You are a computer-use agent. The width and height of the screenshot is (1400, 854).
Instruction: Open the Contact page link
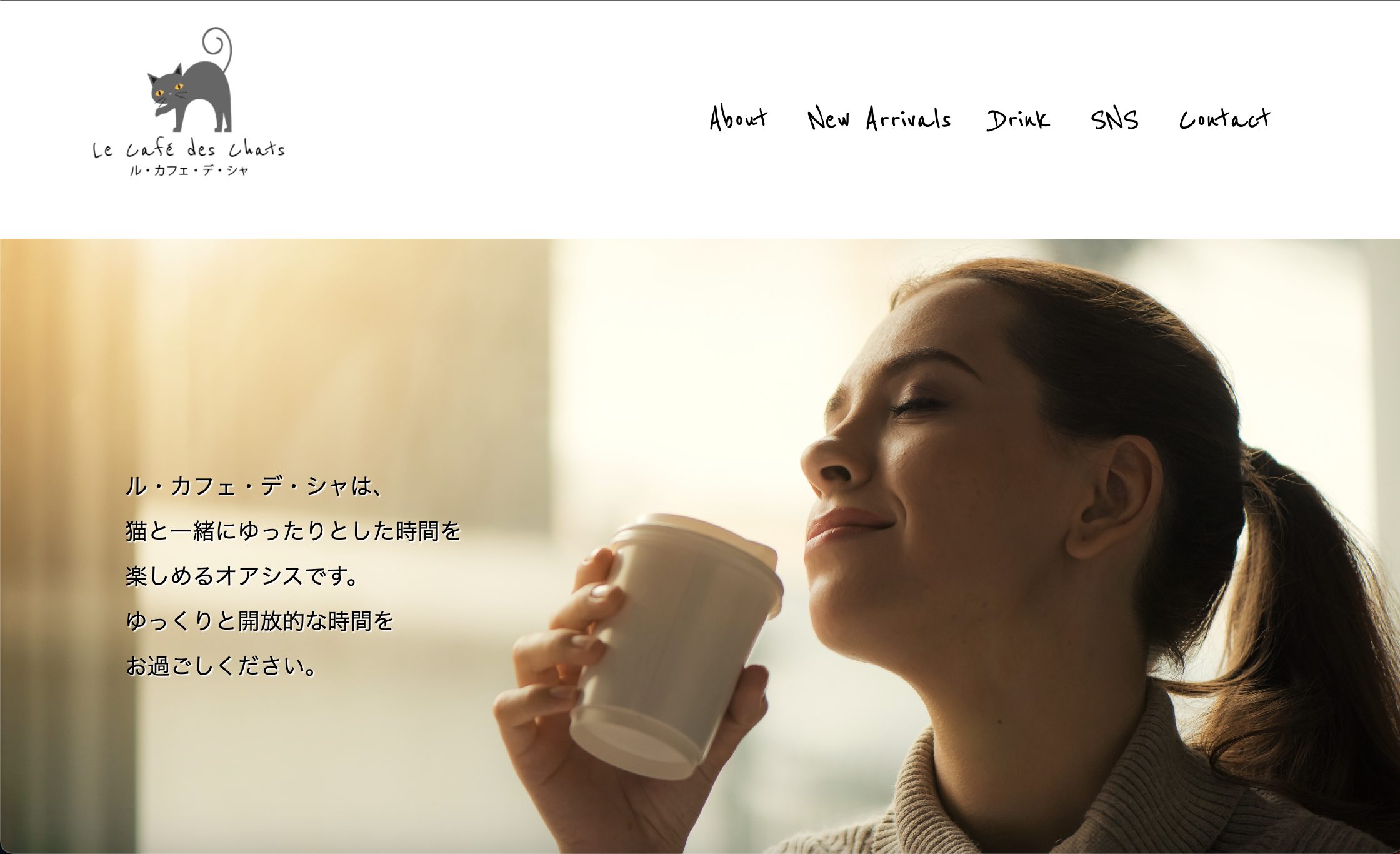pos(1224,118)
